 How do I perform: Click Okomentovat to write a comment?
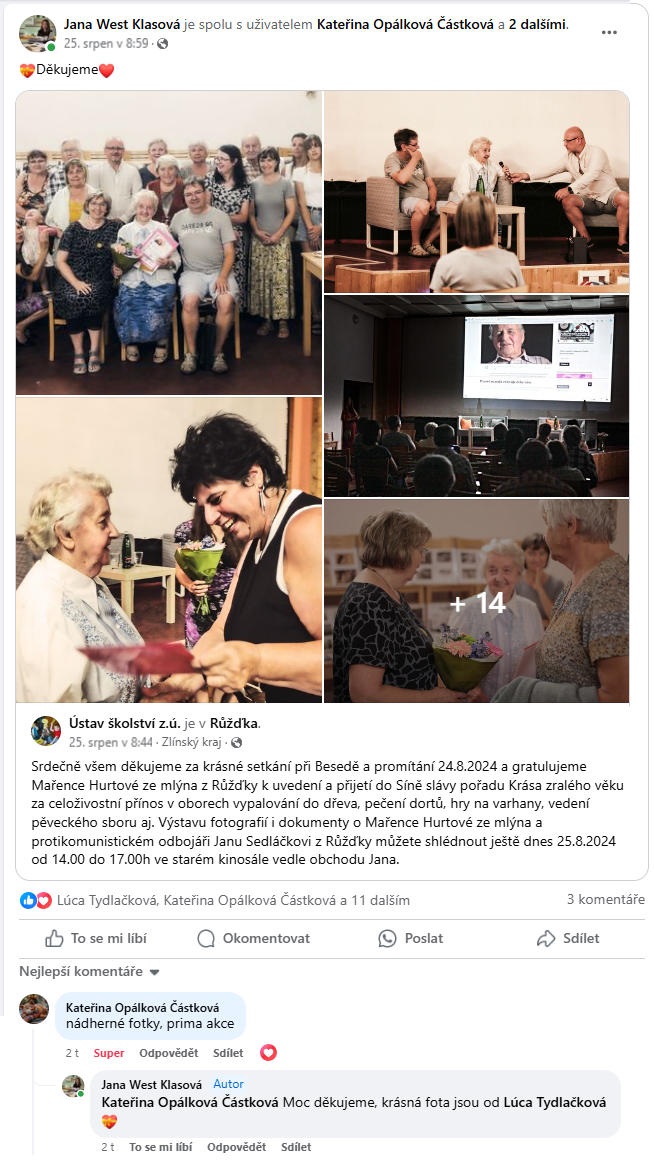tap(253, 938)
